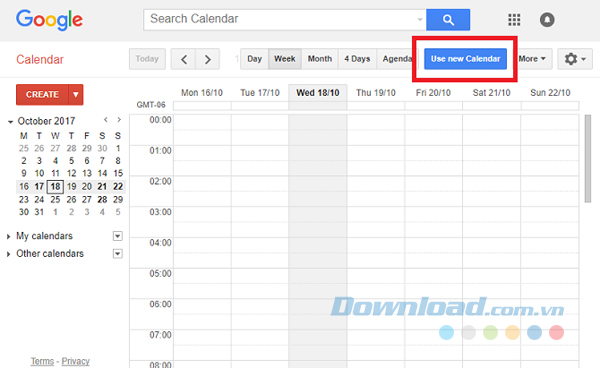Show previous month in mini calendar
Viewport: 600px width, 368px height.
106,120
